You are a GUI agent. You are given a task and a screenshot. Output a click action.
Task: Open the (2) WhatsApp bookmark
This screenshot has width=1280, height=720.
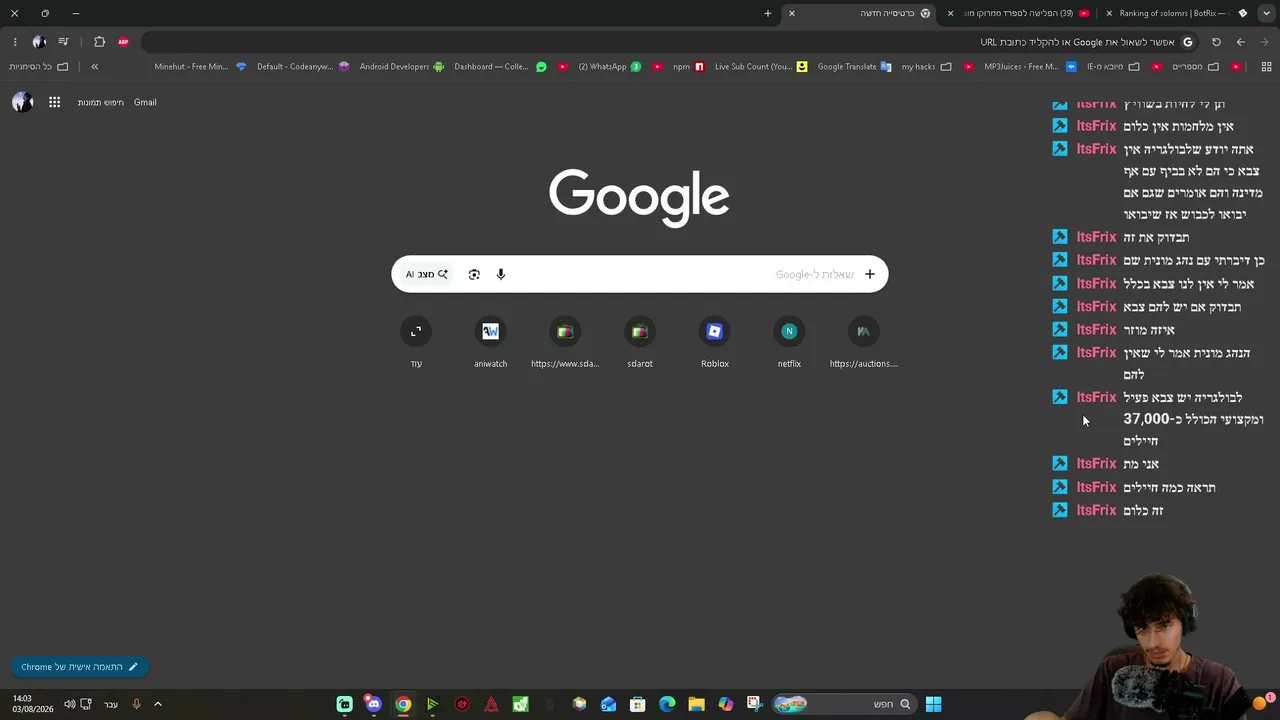click(x=610, y=67)
